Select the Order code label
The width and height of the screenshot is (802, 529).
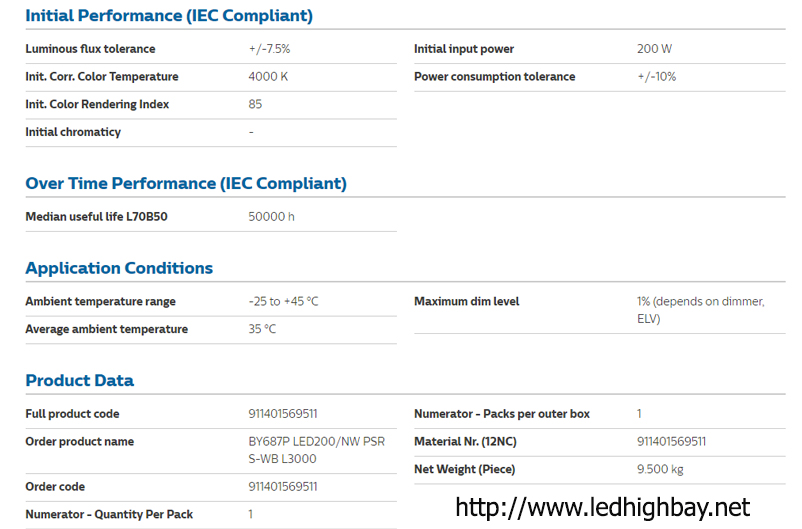tap(55, 487)
